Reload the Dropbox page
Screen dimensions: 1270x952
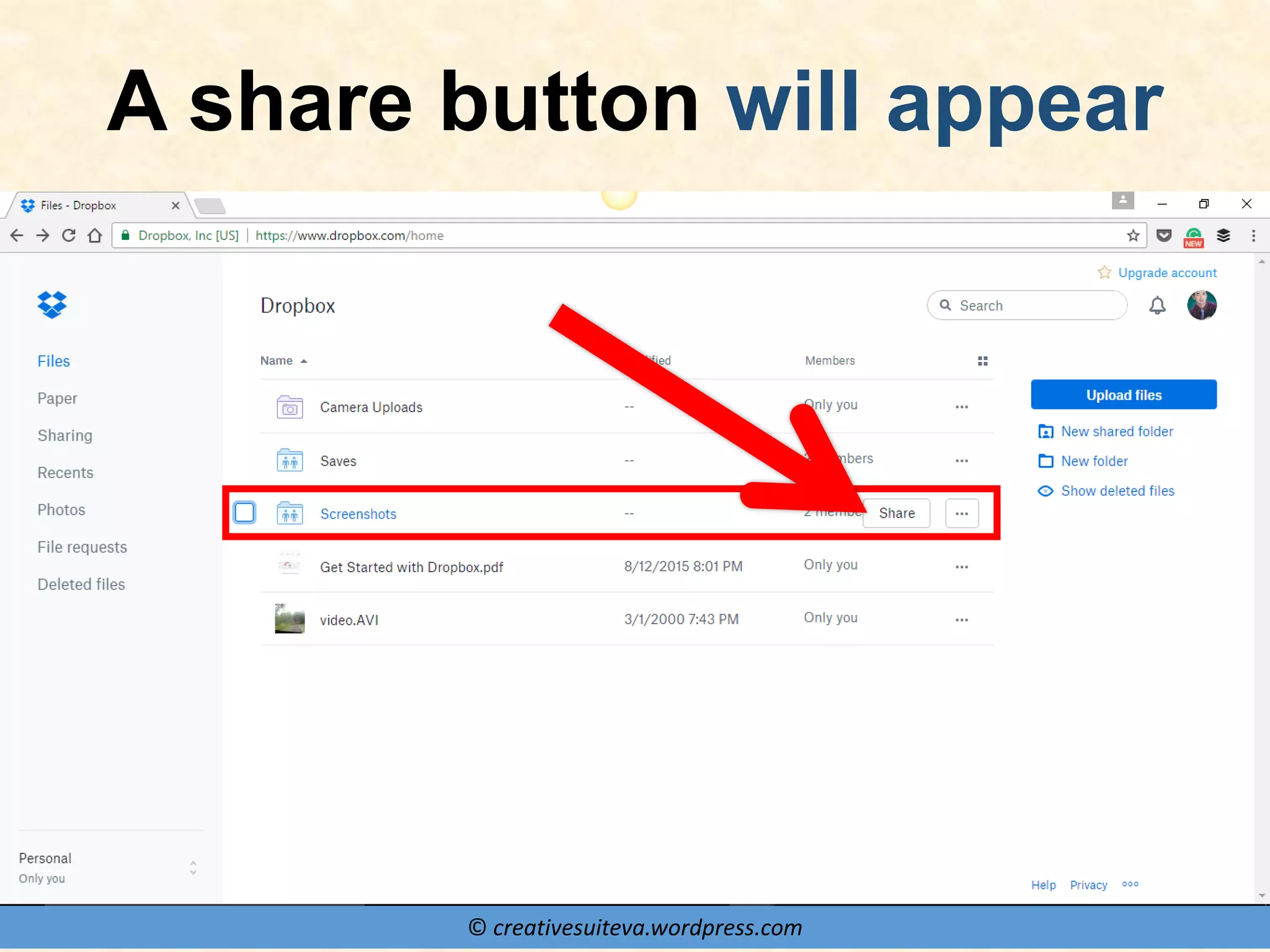pyautogui.click(x=69, y=236)
